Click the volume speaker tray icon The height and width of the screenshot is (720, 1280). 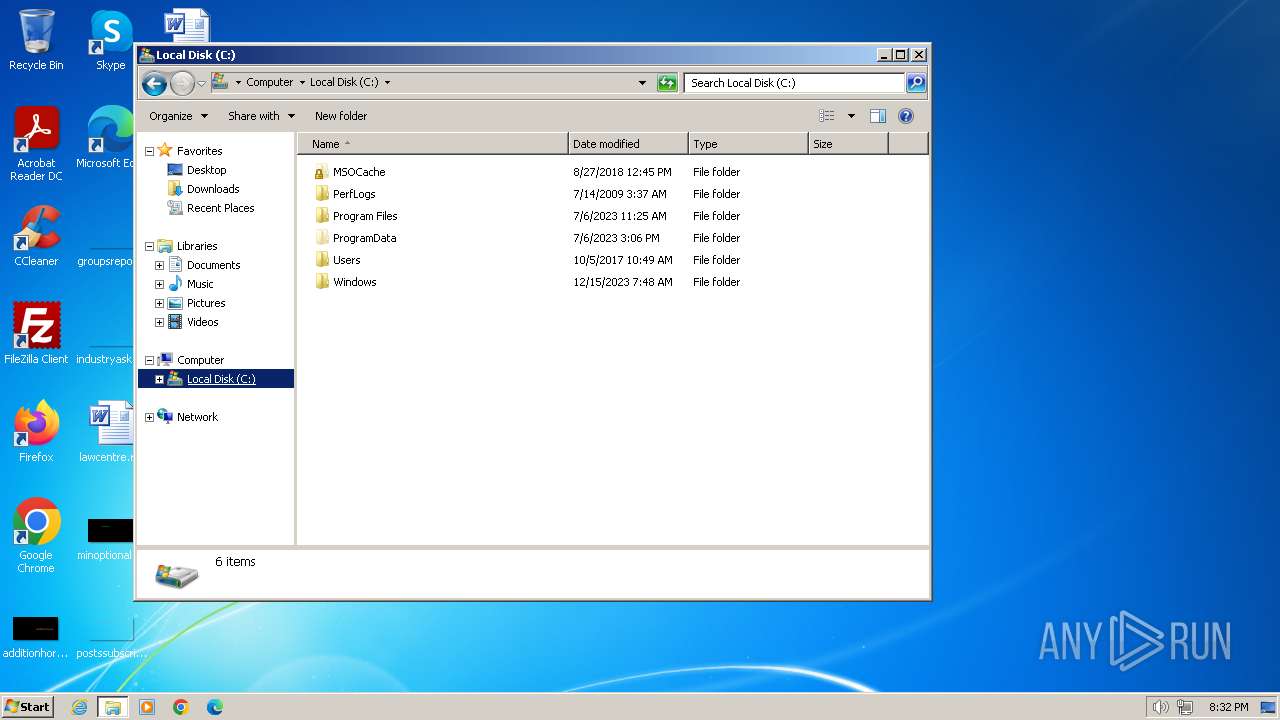1160,707
